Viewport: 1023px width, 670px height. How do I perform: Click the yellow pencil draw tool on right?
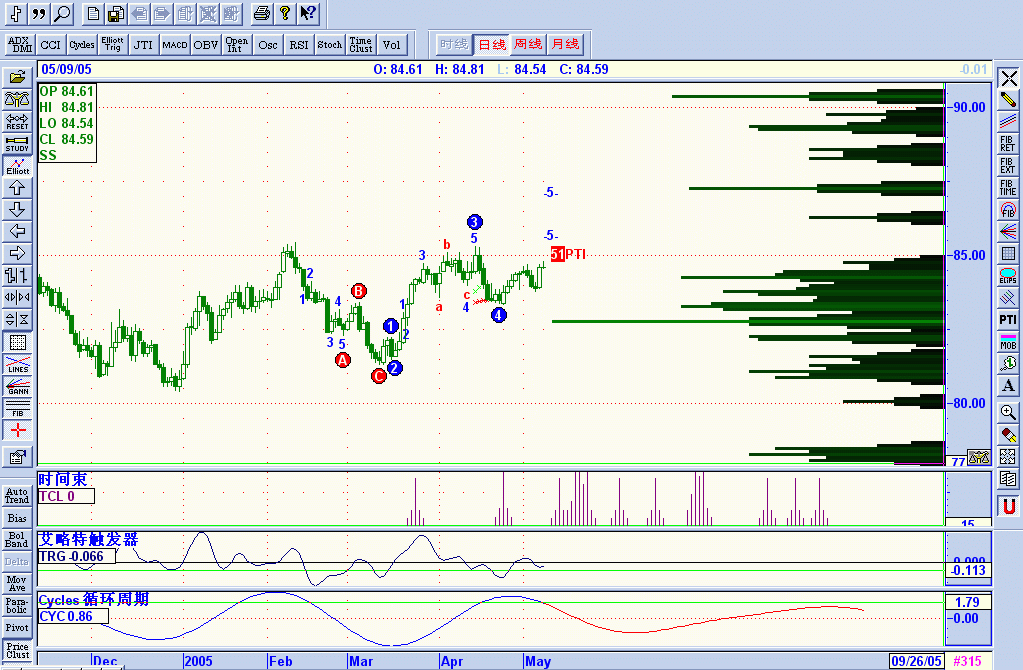(x=1009, y=100)
